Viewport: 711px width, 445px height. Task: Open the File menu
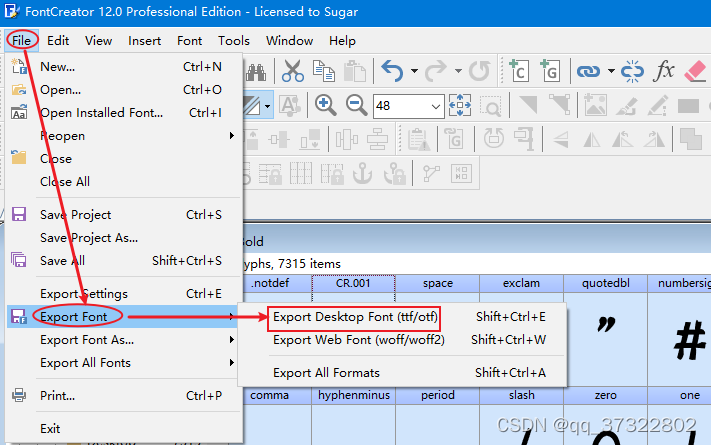pos(21,41)
